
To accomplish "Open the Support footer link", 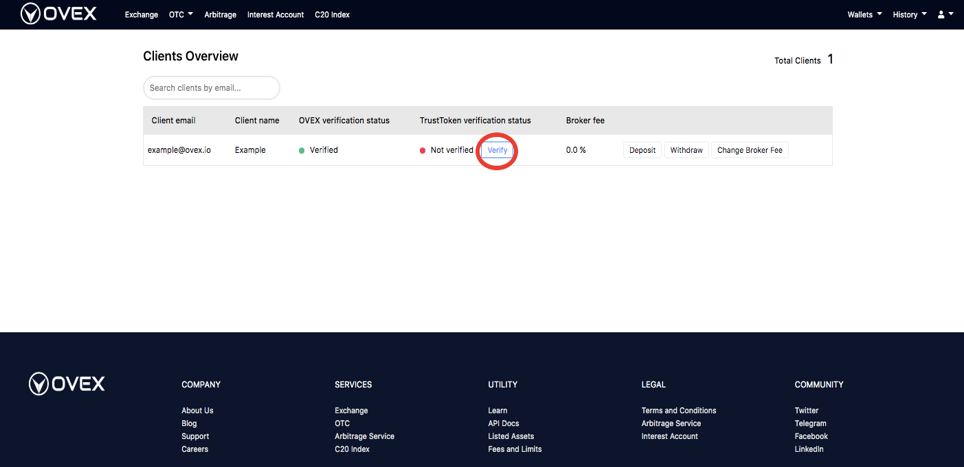I will [x=195, y=436].
